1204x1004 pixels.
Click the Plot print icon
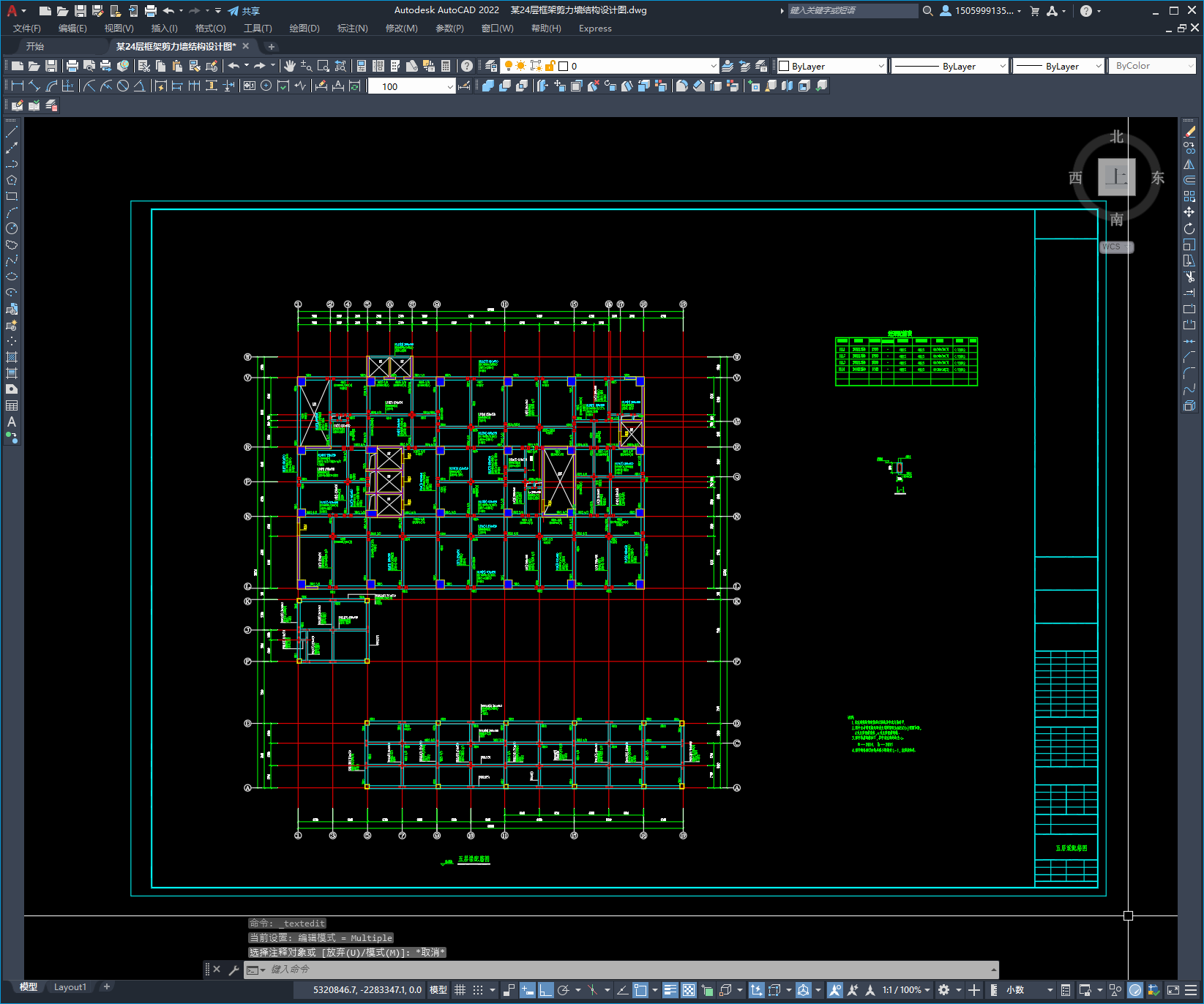[x=72, y=66]
